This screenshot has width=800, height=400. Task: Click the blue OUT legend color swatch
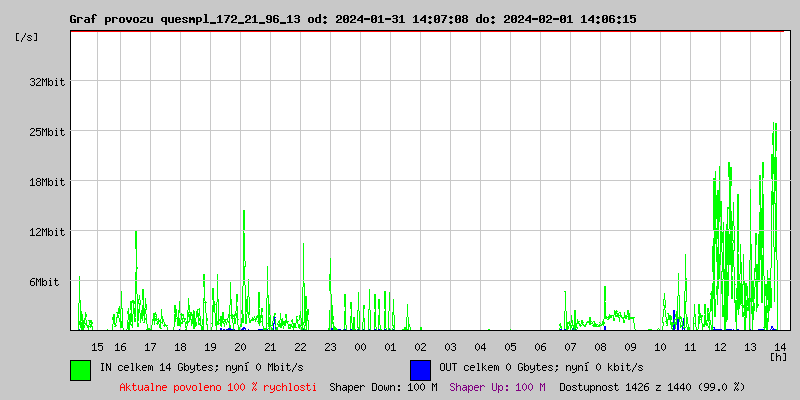pyautogui.click(x=420, y=369)
